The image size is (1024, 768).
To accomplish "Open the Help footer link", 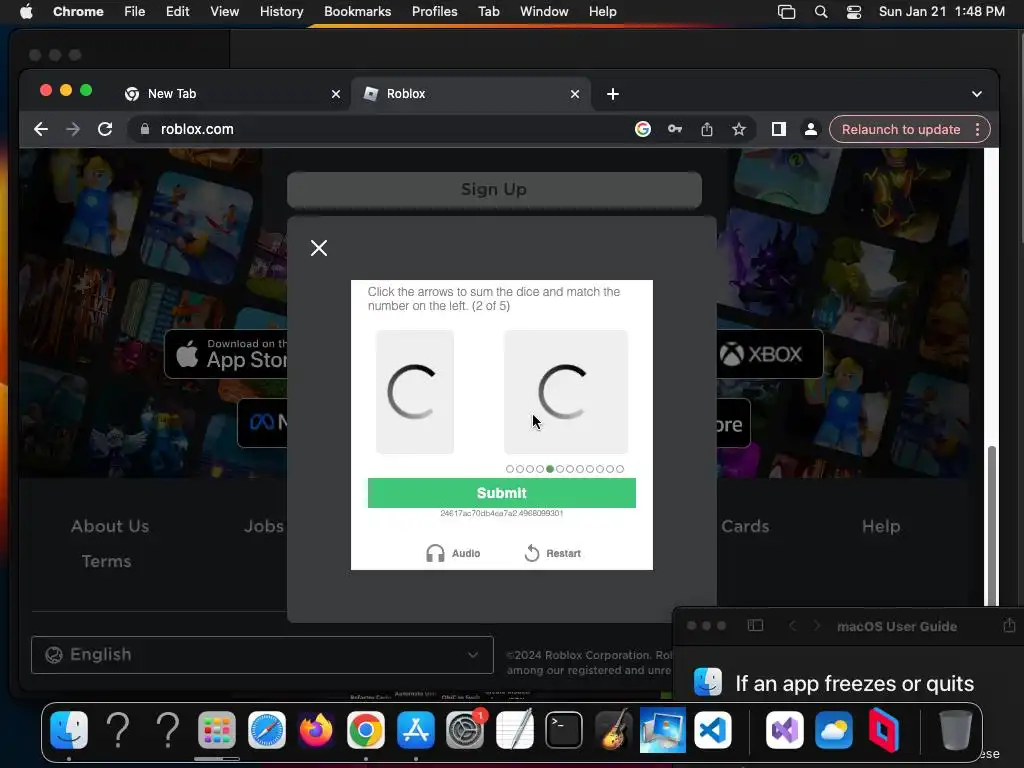I will click(881, 526).
